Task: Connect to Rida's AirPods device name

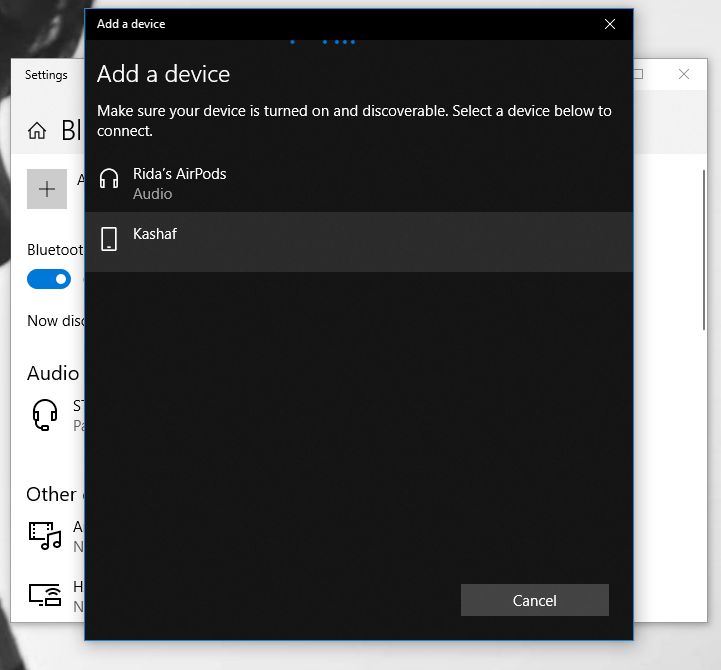Action: [180, 174]
